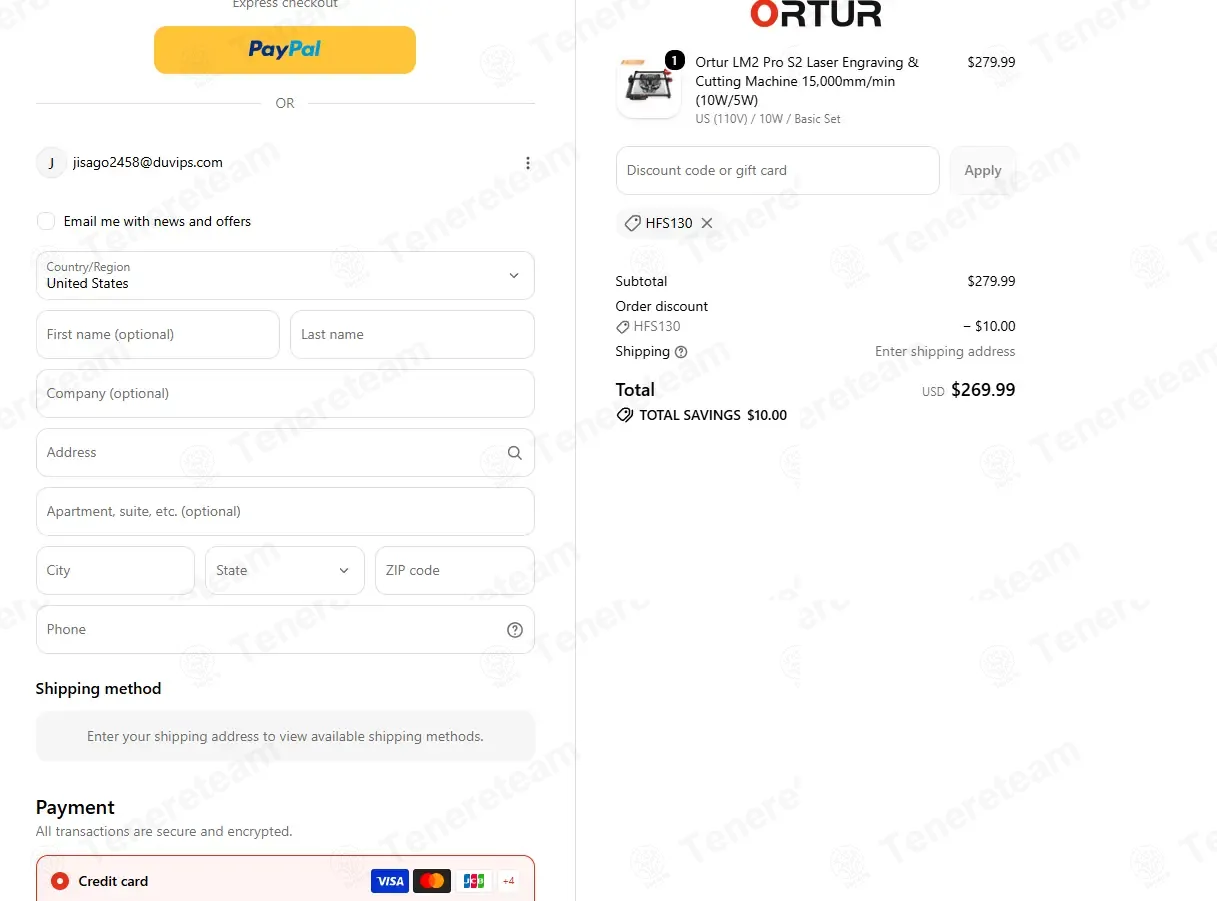Focus the Discount code or gift card field
The height and width of the screenshot is (901, 1217).
tap(778, 170)
